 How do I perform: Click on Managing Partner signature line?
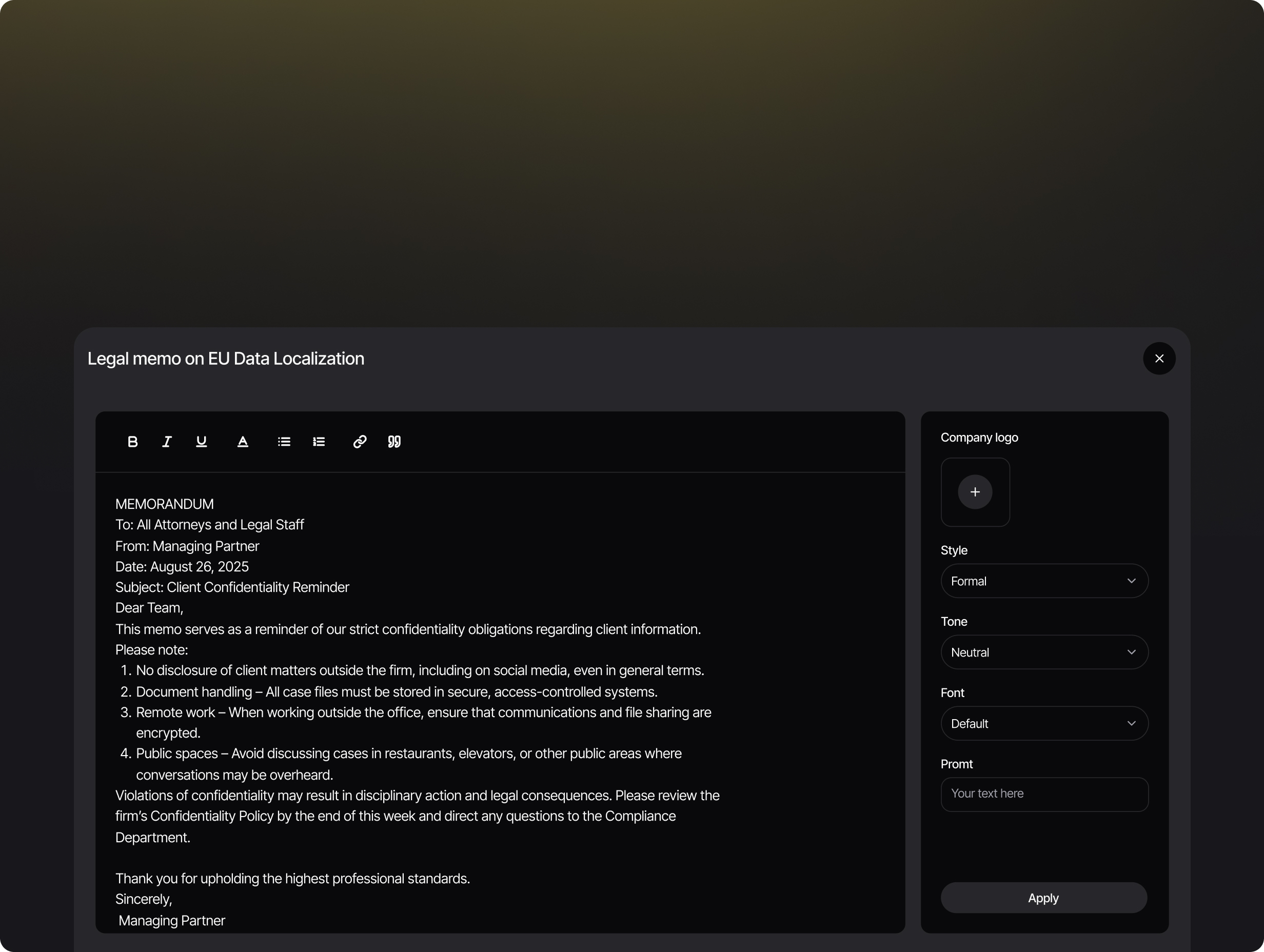pyautogui.click(x=171, y=921)
